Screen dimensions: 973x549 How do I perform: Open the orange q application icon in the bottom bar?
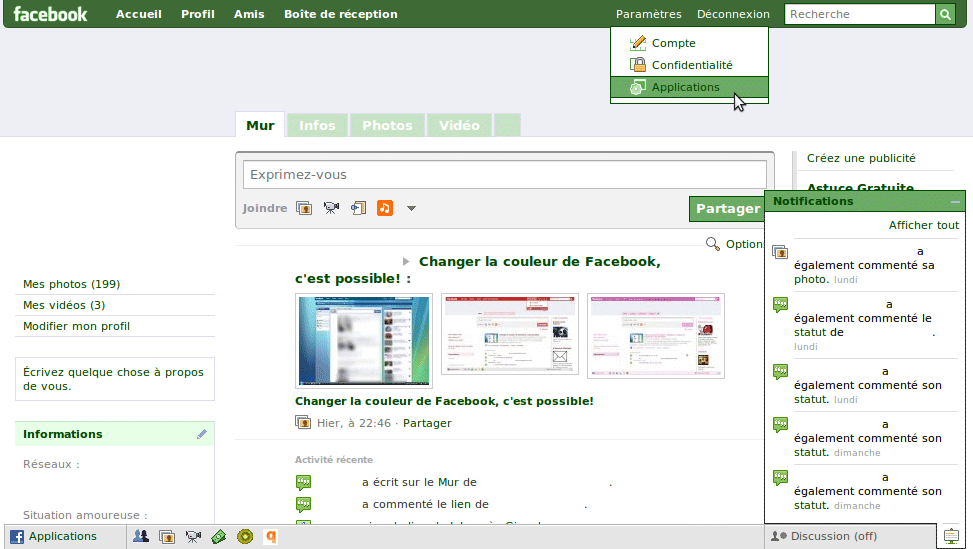click(x=271, y=537)
